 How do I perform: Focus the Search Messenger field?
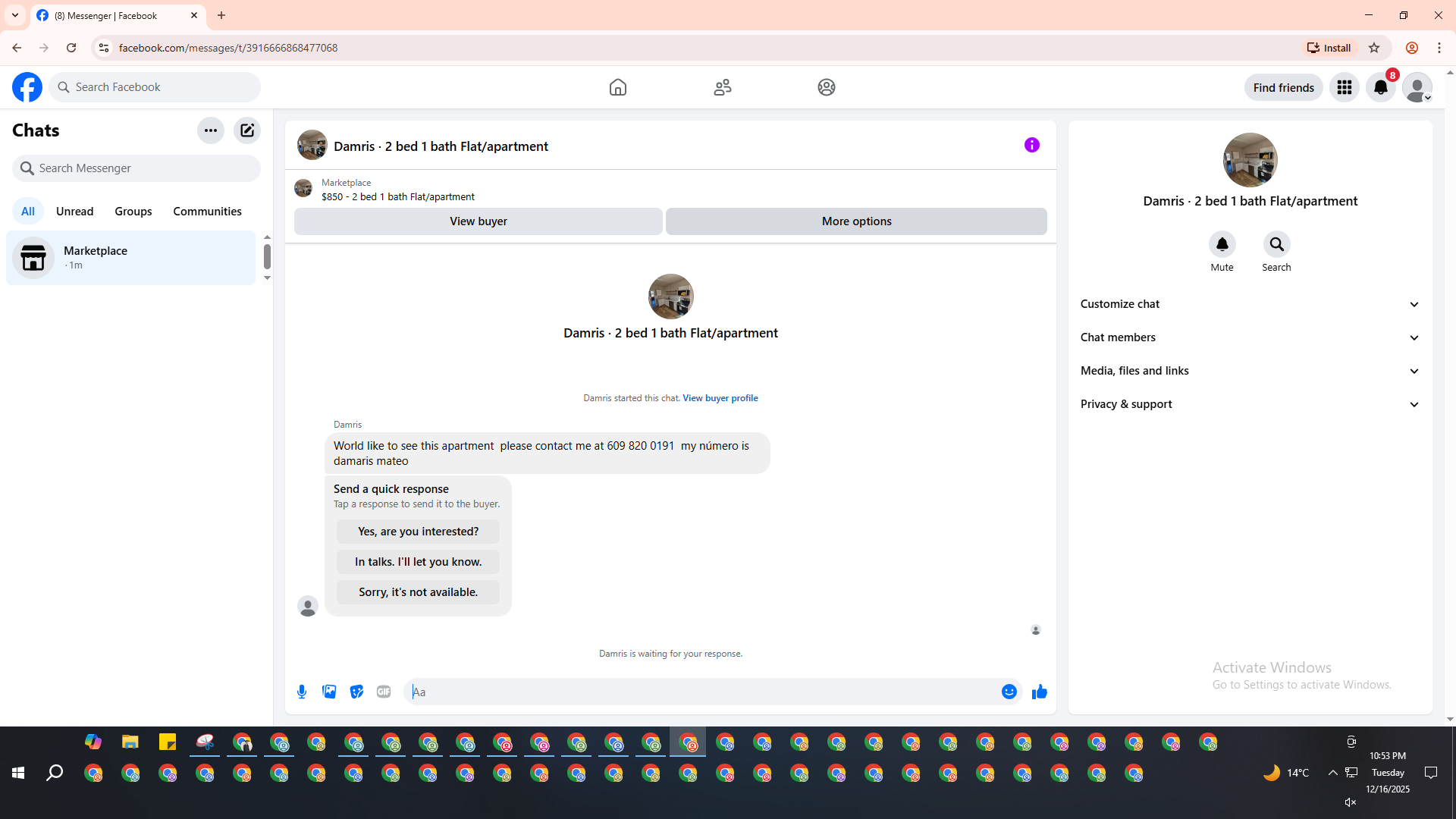[x=136, y=168]
